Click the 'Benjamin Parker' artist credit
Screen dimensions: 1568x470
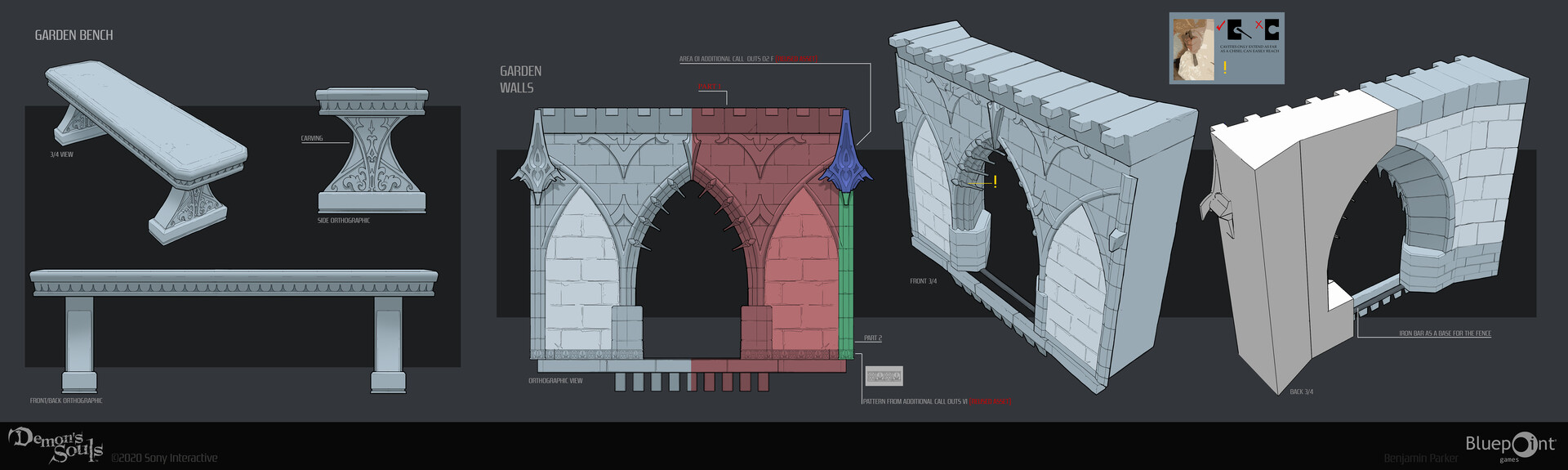1421,459
